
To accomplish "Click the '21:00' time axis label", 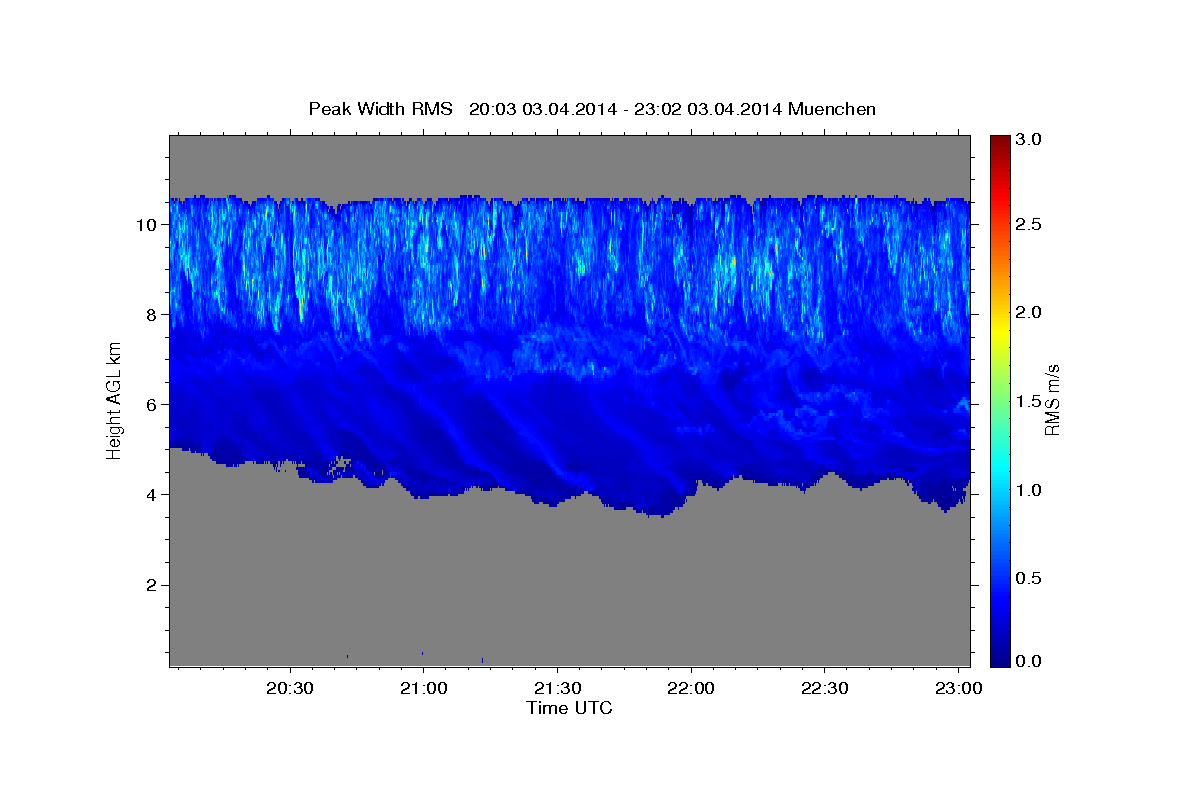I will [423, 689].
